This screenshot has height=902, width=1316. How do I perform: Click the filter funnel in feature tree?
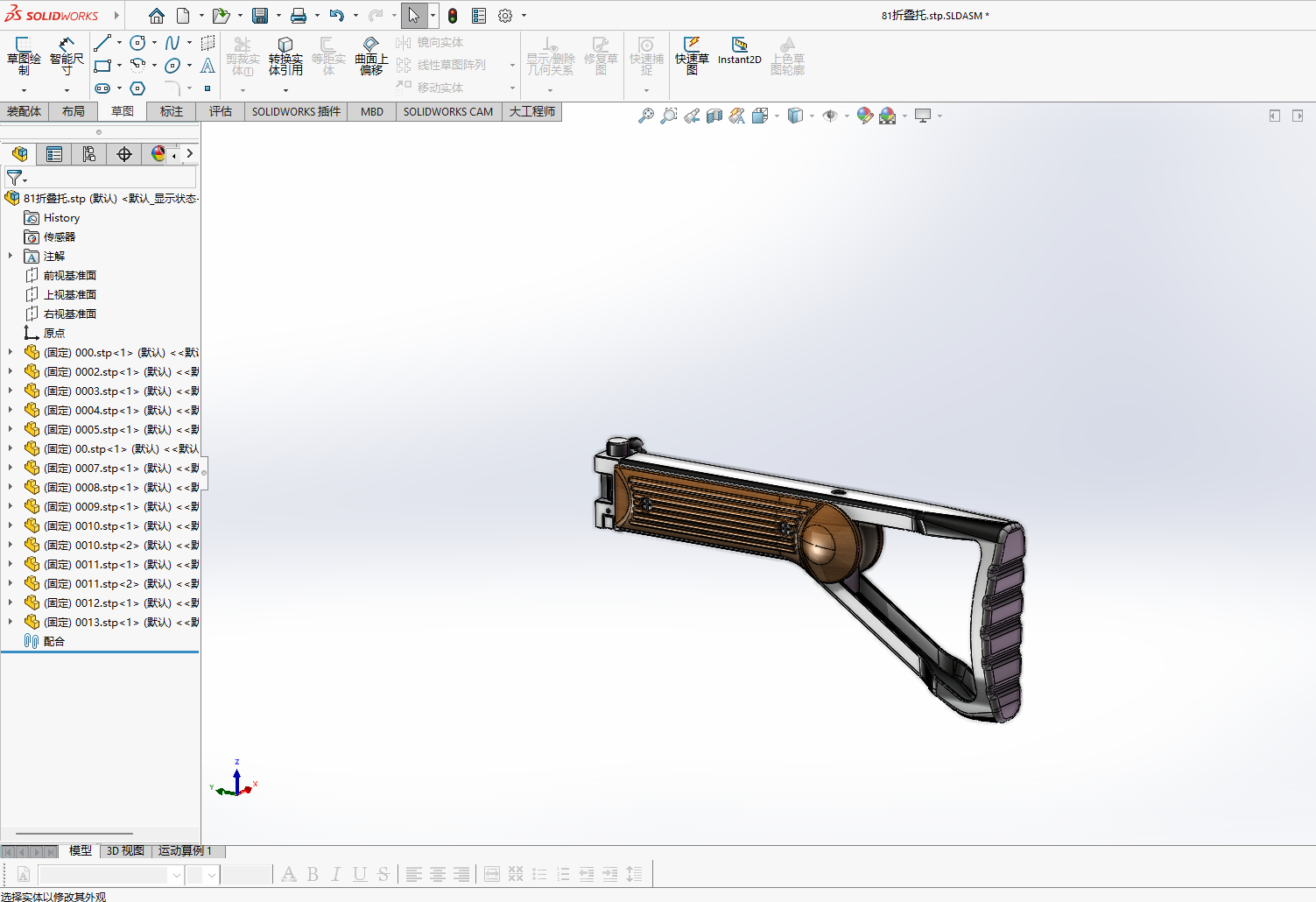tap(14, 178)
